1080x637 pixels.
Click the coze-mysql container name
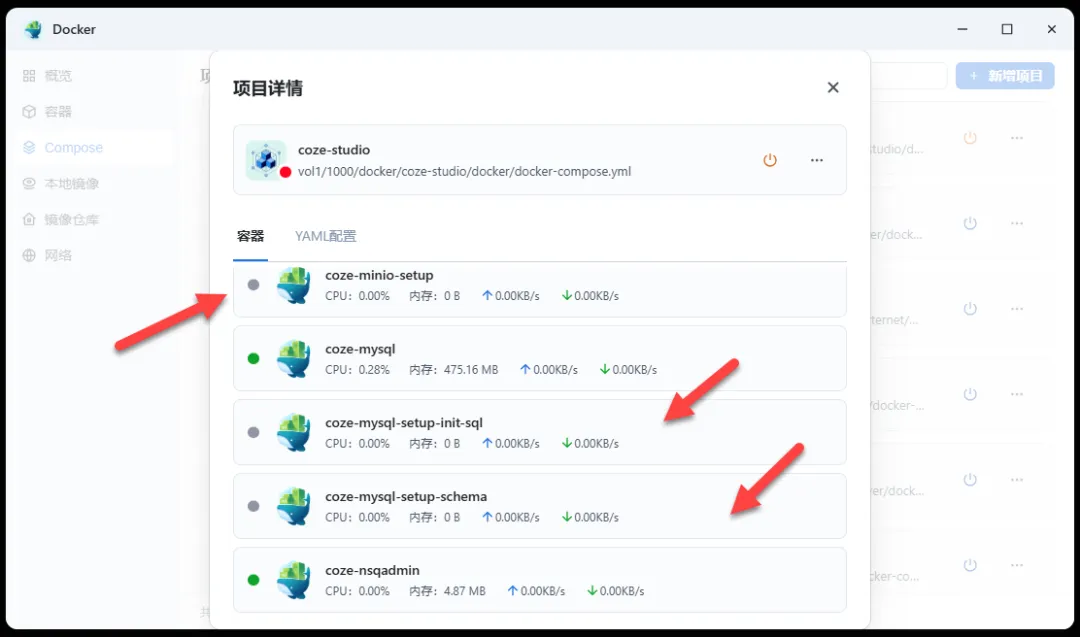pos(360,349)
